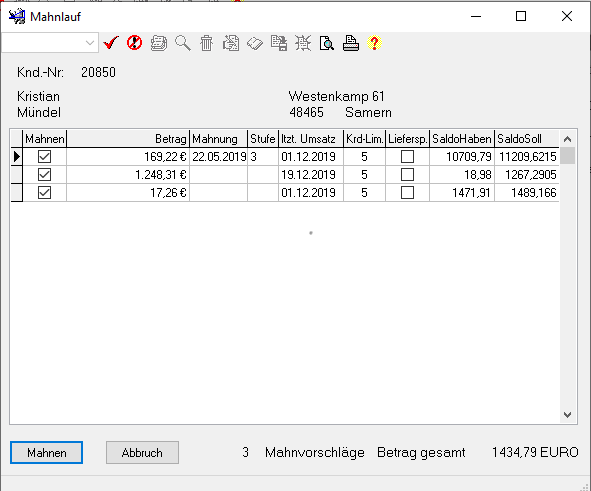Click the table's scroll down arrow

567,415
